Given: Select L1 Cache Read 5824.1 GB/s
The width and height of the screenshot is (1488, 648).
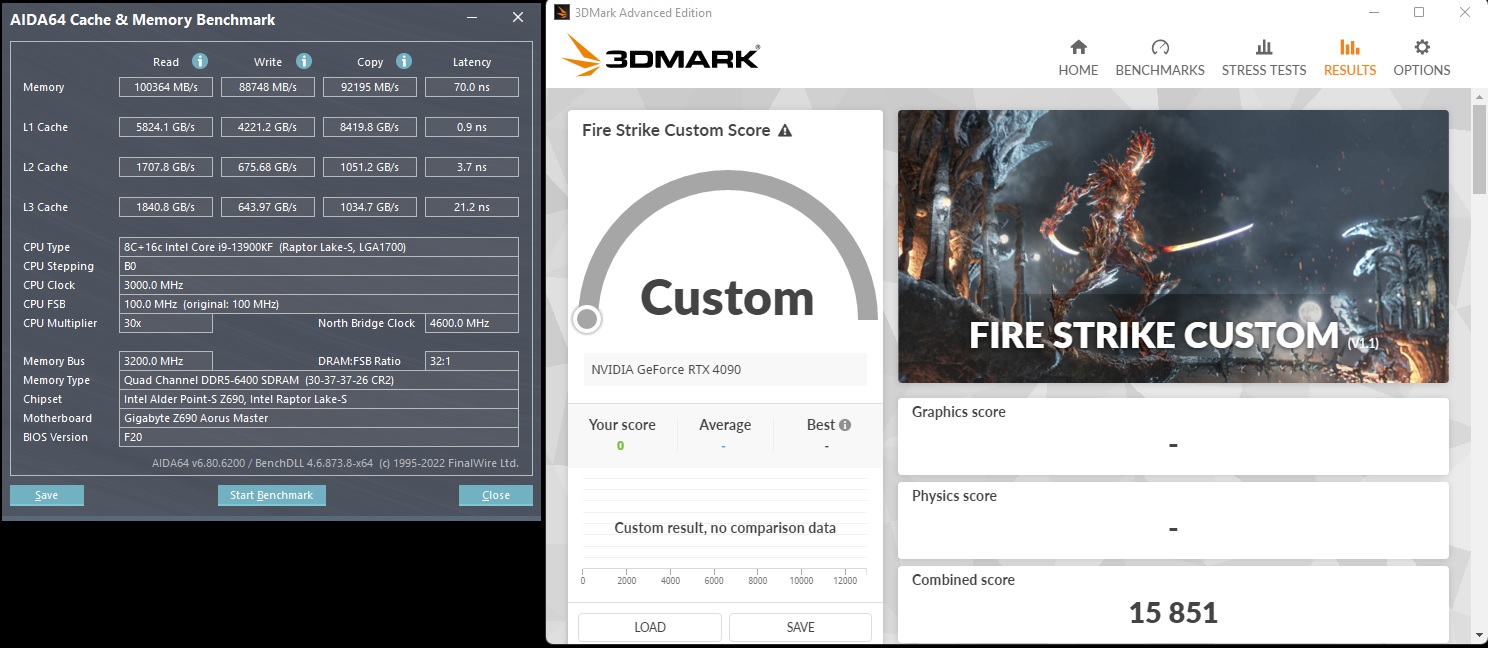Looking at the screenshot, I should (166, 127).
